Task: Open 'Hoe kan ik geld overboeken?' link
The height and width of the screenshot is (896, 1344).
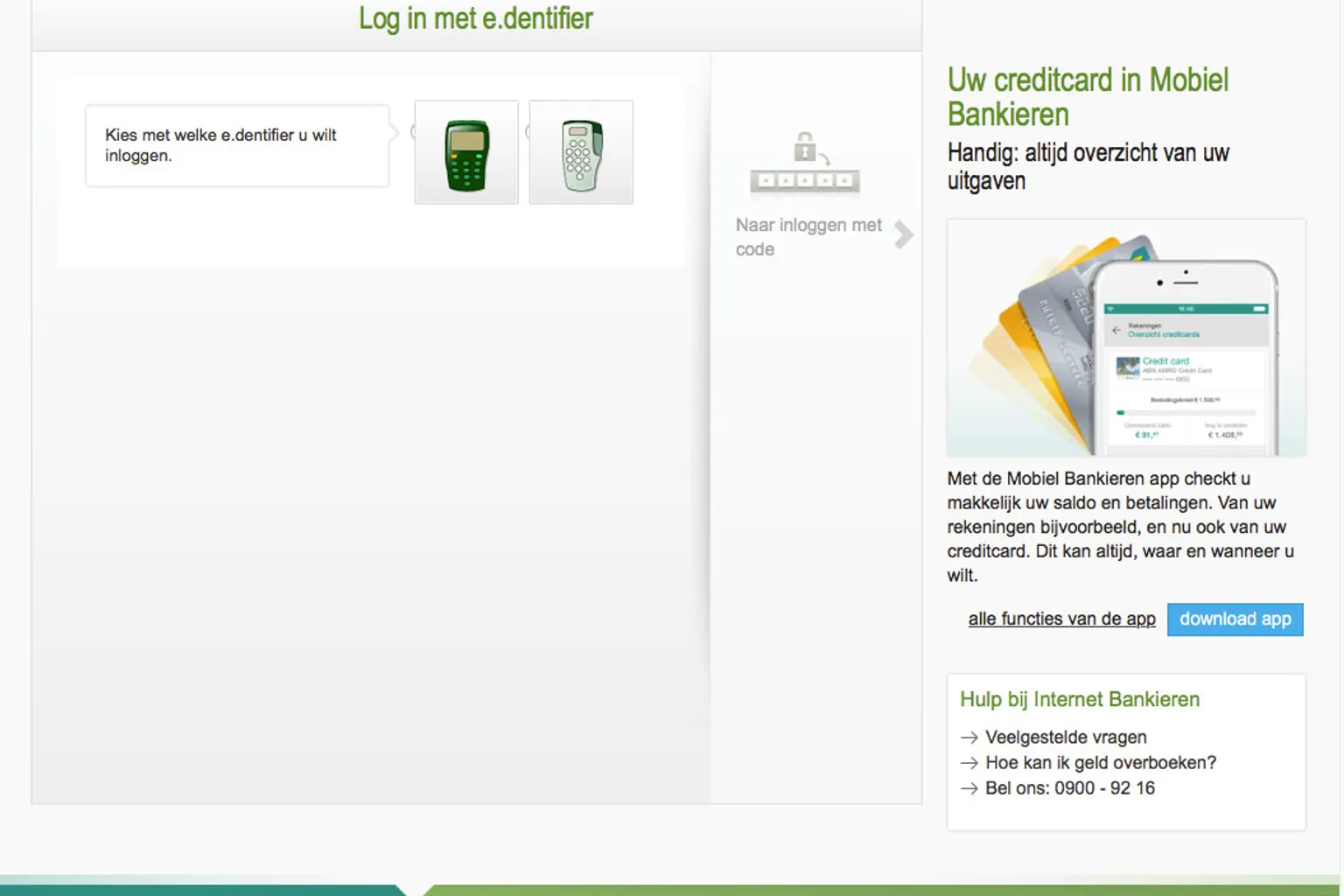Action: [x=1101, y=763]
